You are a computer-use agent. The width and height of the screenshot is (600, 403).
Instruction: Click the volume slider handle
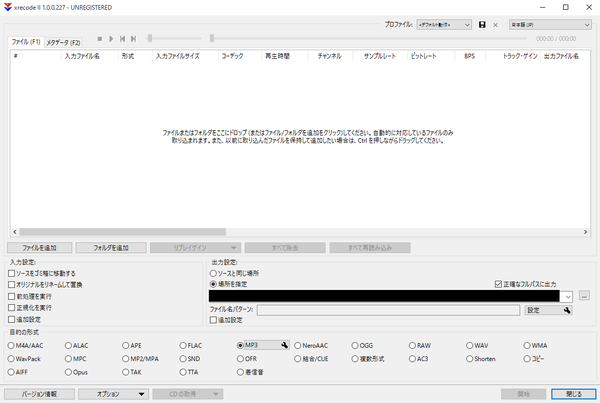[150, 38]
